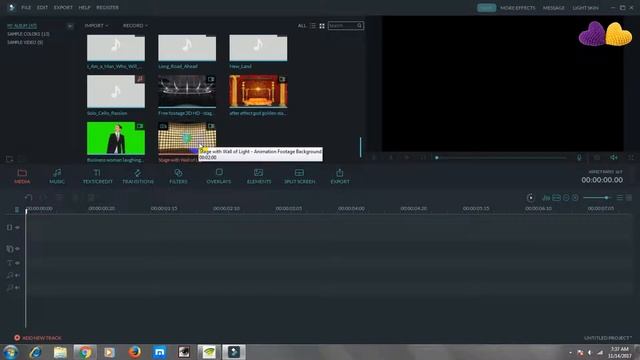Switch to the Text/Credit tab
This screenshot has height=360, width=640.
pos(97,176)
